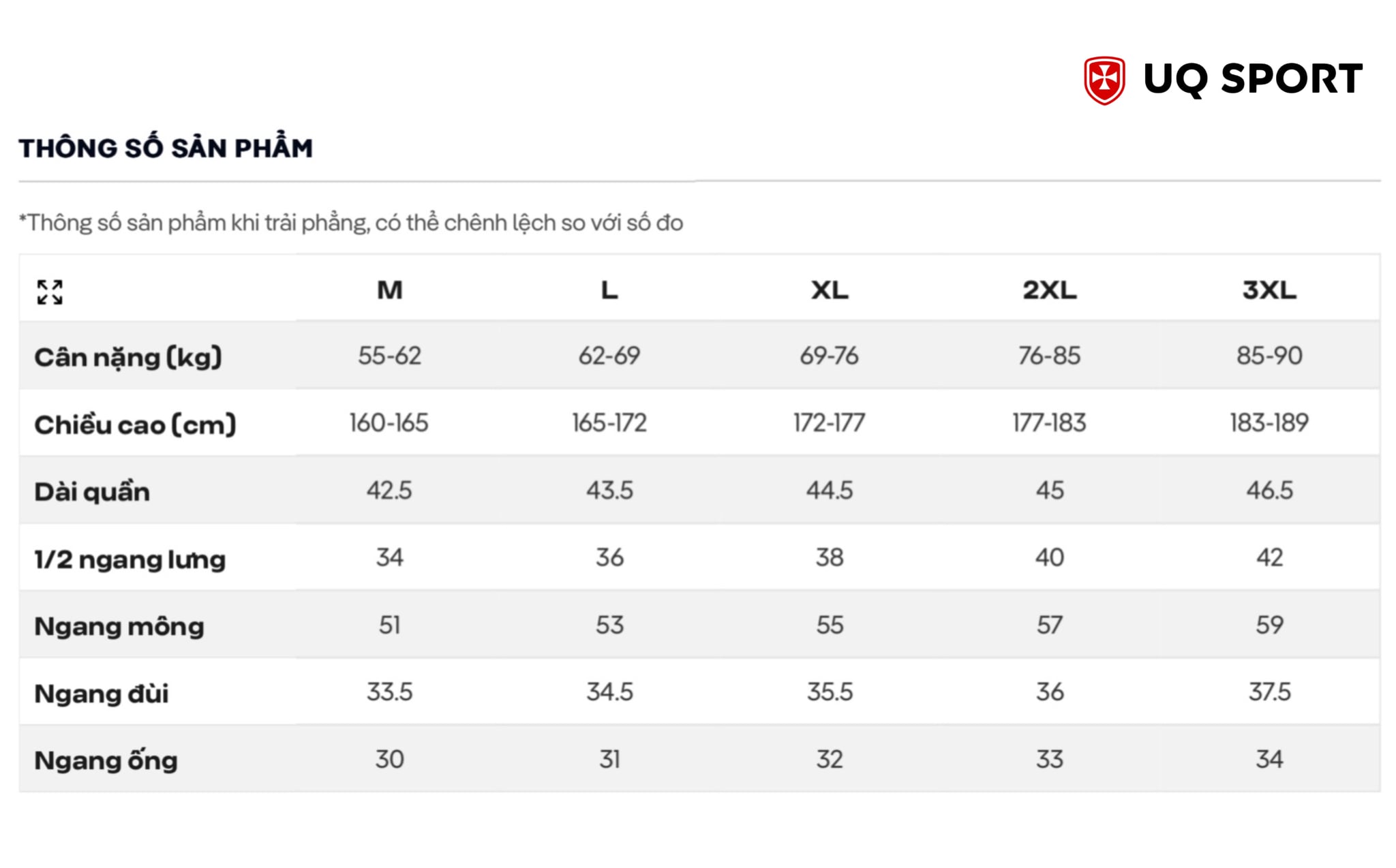This screenshot has height=868, width=1396.
Task: Select the XL size column header
Action: (x=830, y=290)
